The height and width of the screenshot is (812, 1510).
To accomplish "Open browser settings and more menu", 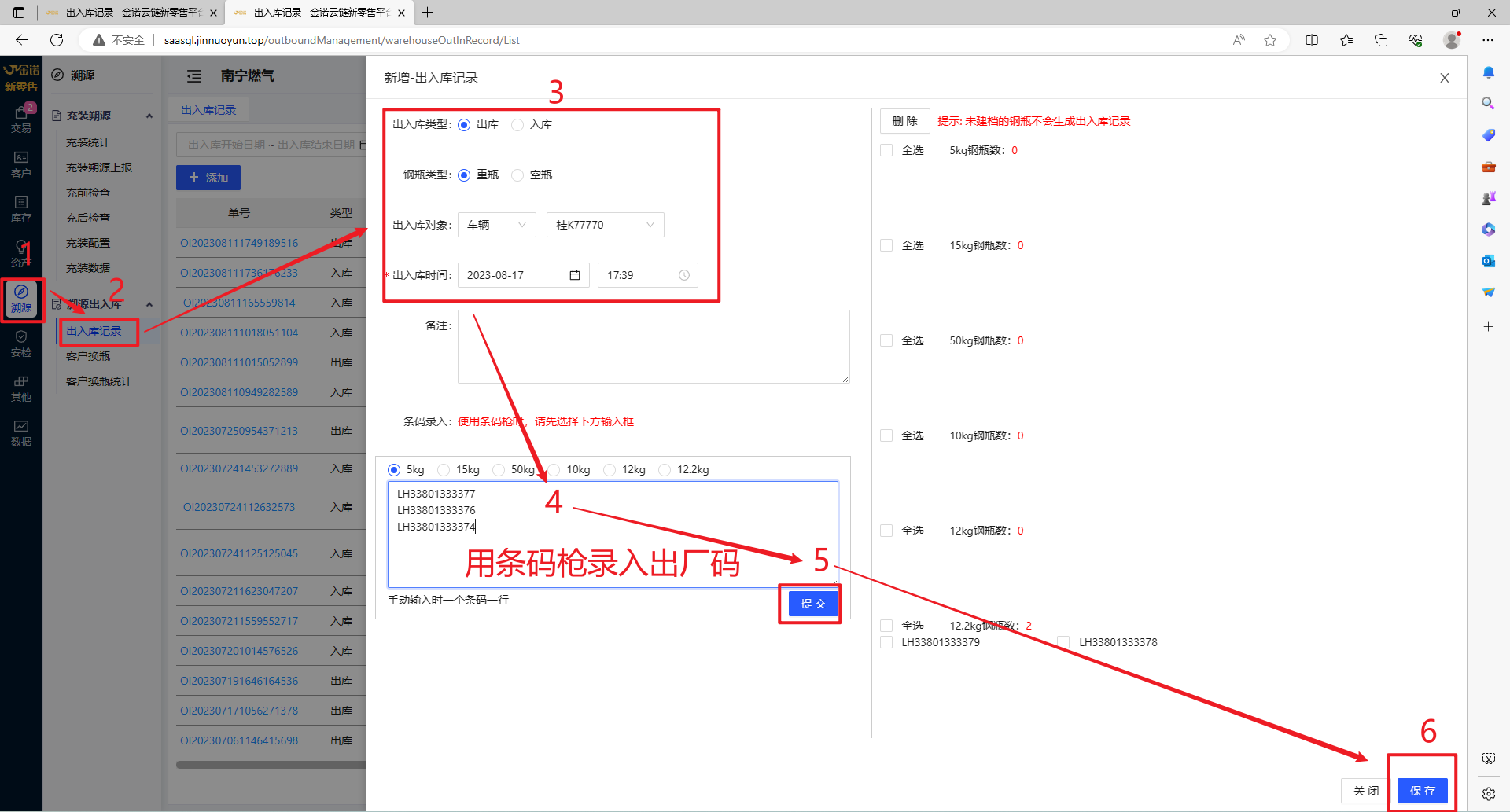I will tap(1488, 40).
